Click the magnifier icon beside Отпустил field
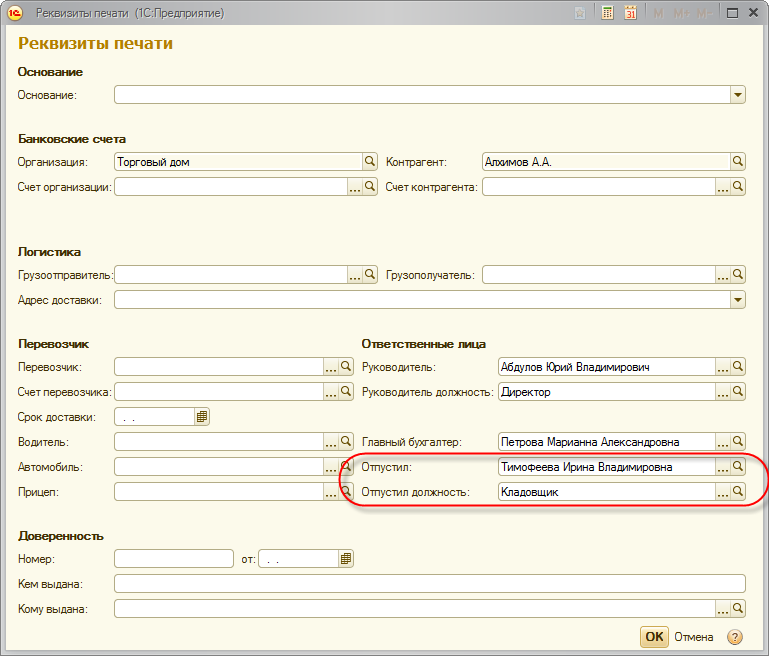The width and height of the screenshot is (769, 656). (x=738, y=466)
